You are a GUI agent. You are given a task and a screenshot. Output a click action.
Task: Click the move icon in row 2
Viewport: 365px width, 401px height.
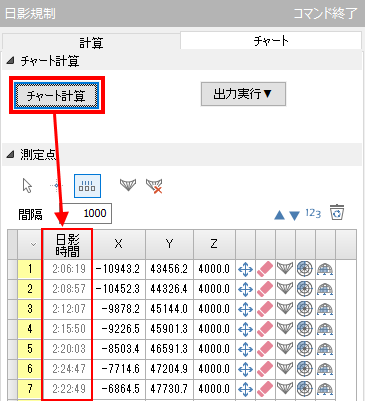tap(246, 289)
